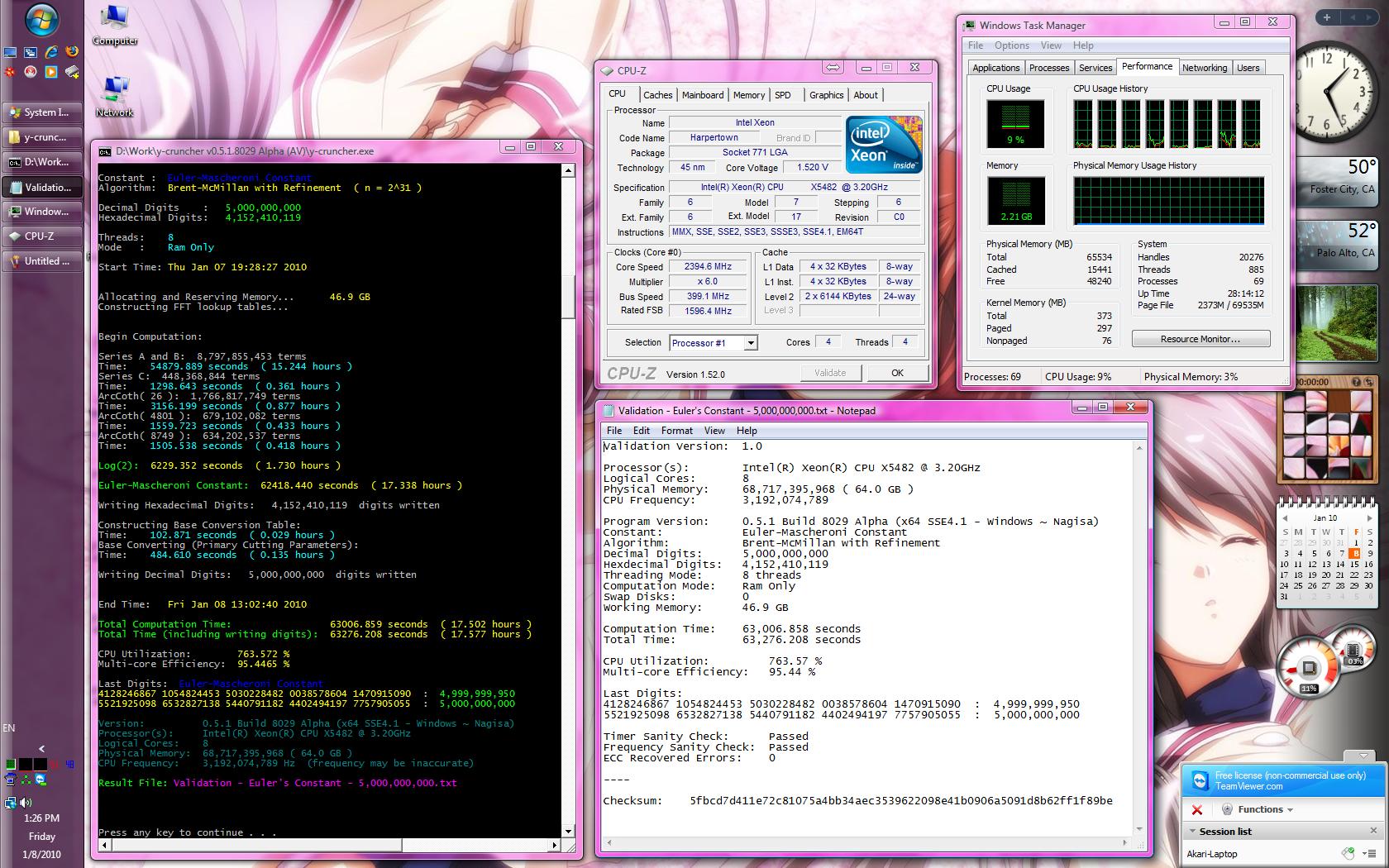Click the Resource Monitor button
Screen dimensions: 1389x868
1200,339
